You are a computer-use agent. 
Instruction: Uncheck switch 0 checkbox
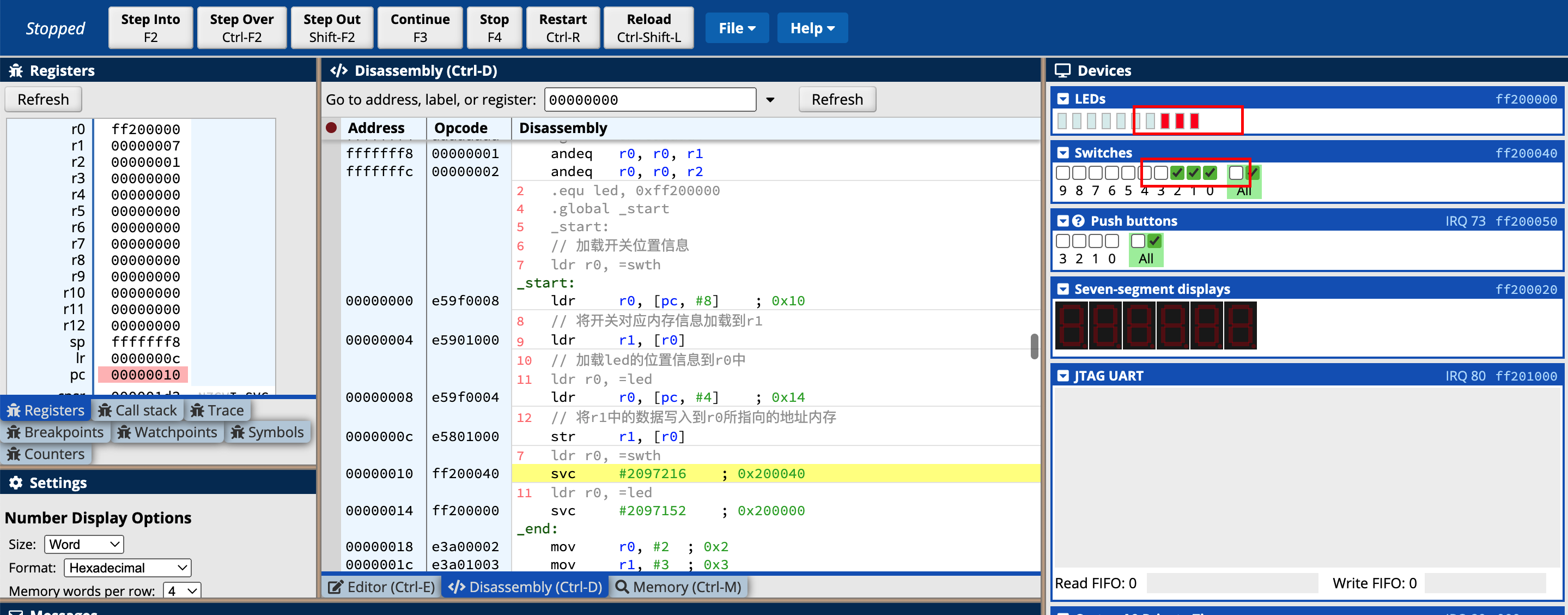pos(1210,173)
